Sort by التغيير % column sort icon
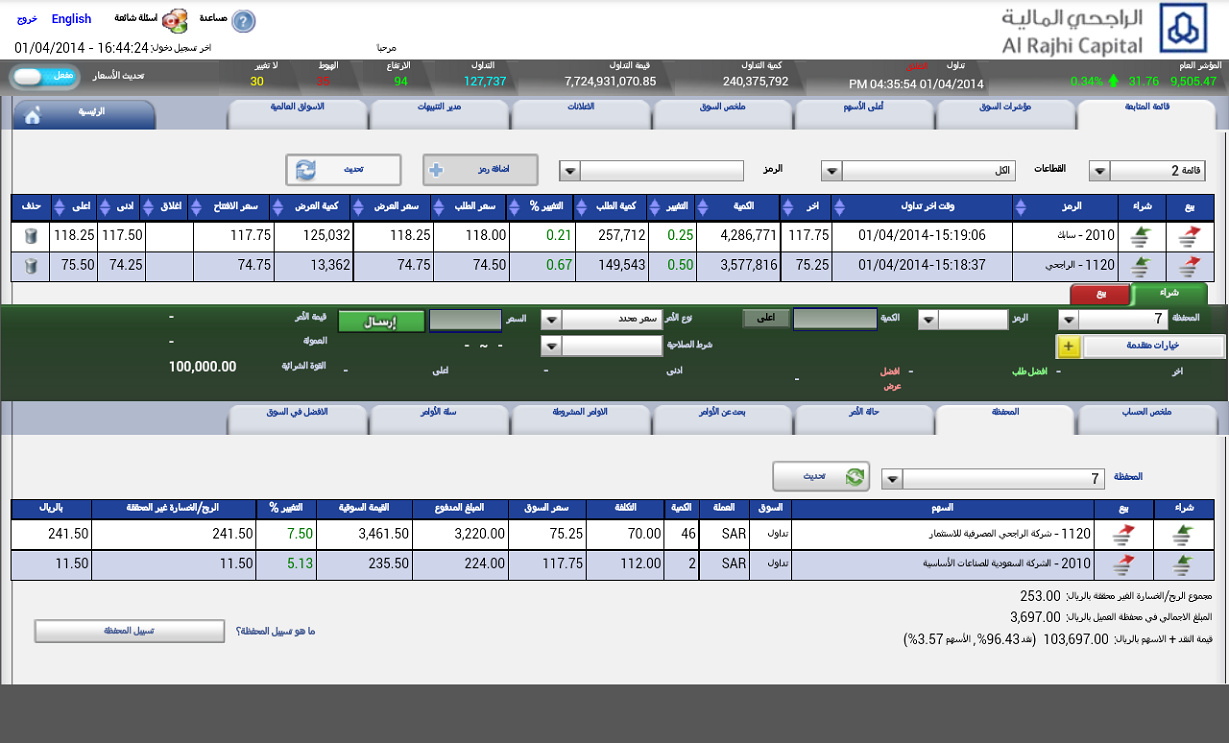The height and width of the screenshot is (743, 1229). (x=515, y=207)
